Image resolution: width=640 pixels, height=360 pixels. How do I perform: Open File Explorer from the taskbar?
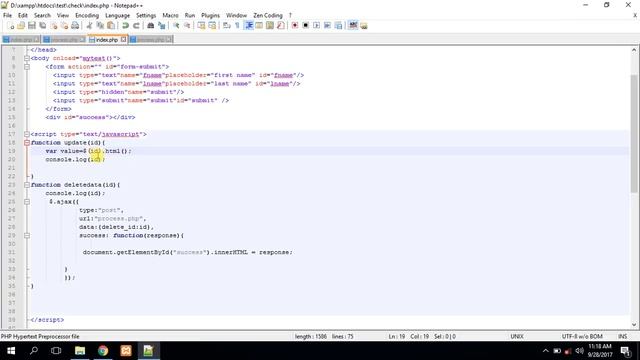(x=80, y=351)
